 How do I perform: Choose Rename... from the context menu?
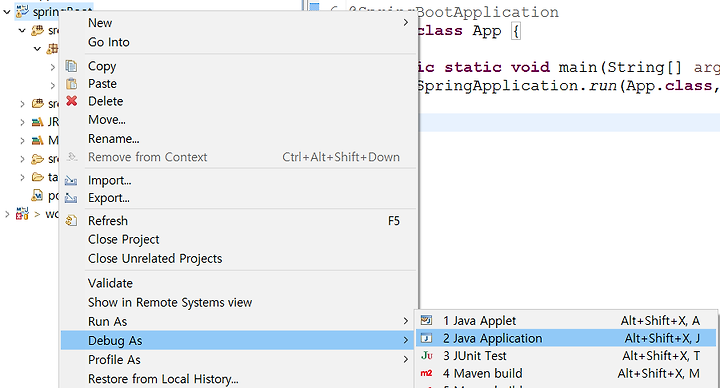[239, 139]
